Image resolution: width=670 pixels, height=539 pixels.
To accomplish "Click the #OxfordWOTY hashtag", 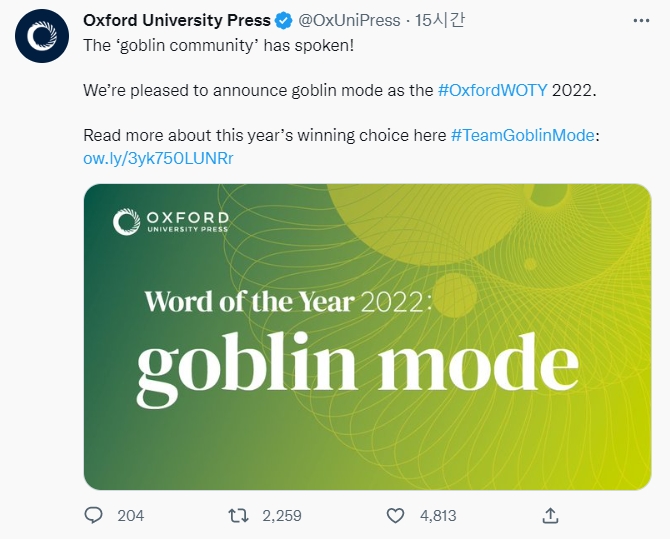I will (x=490, y=90).
